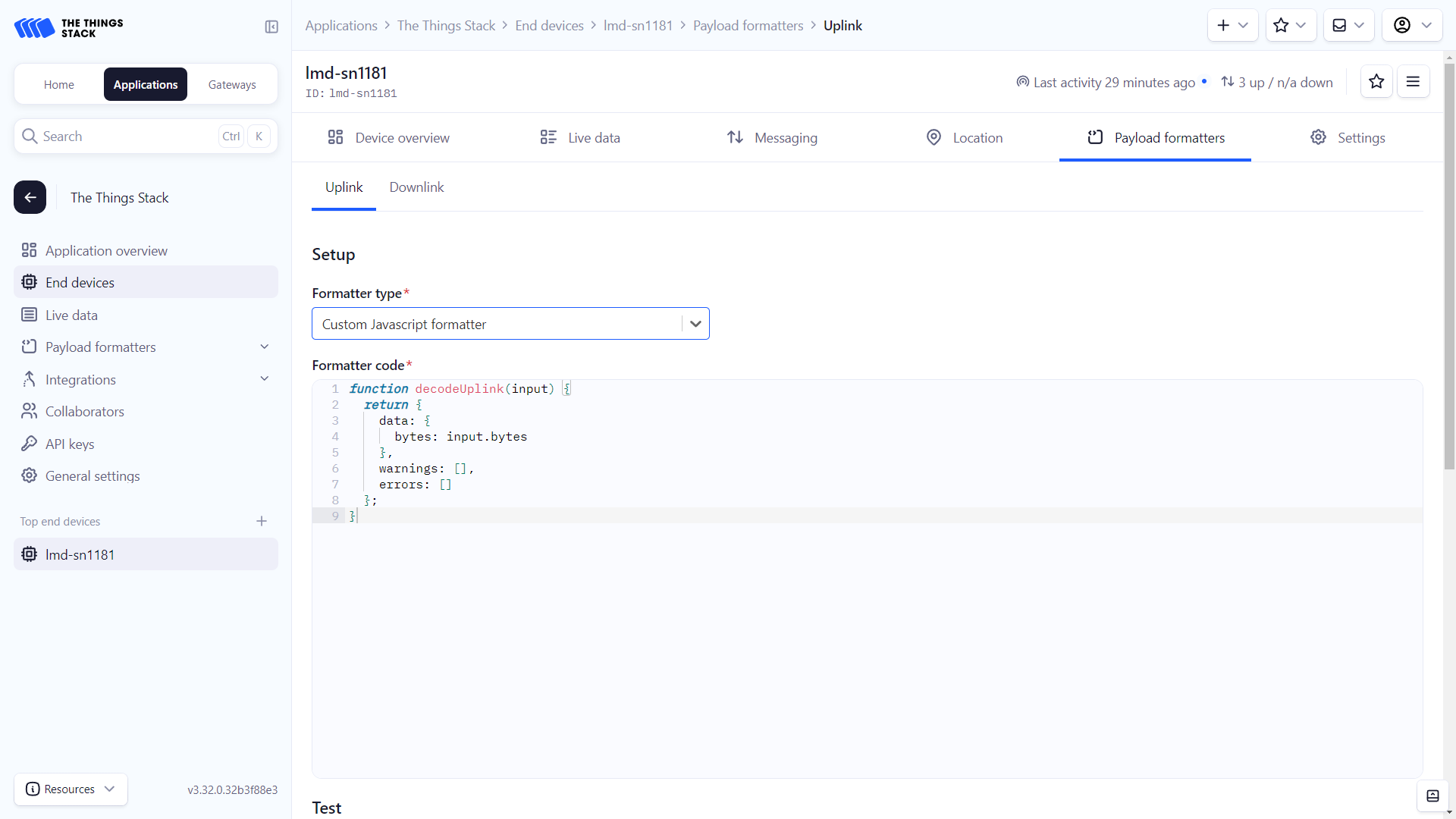The width and height of the screenshot is (1456, 819).
Task: Open the Resources dropdown
Action: point(71,789)
